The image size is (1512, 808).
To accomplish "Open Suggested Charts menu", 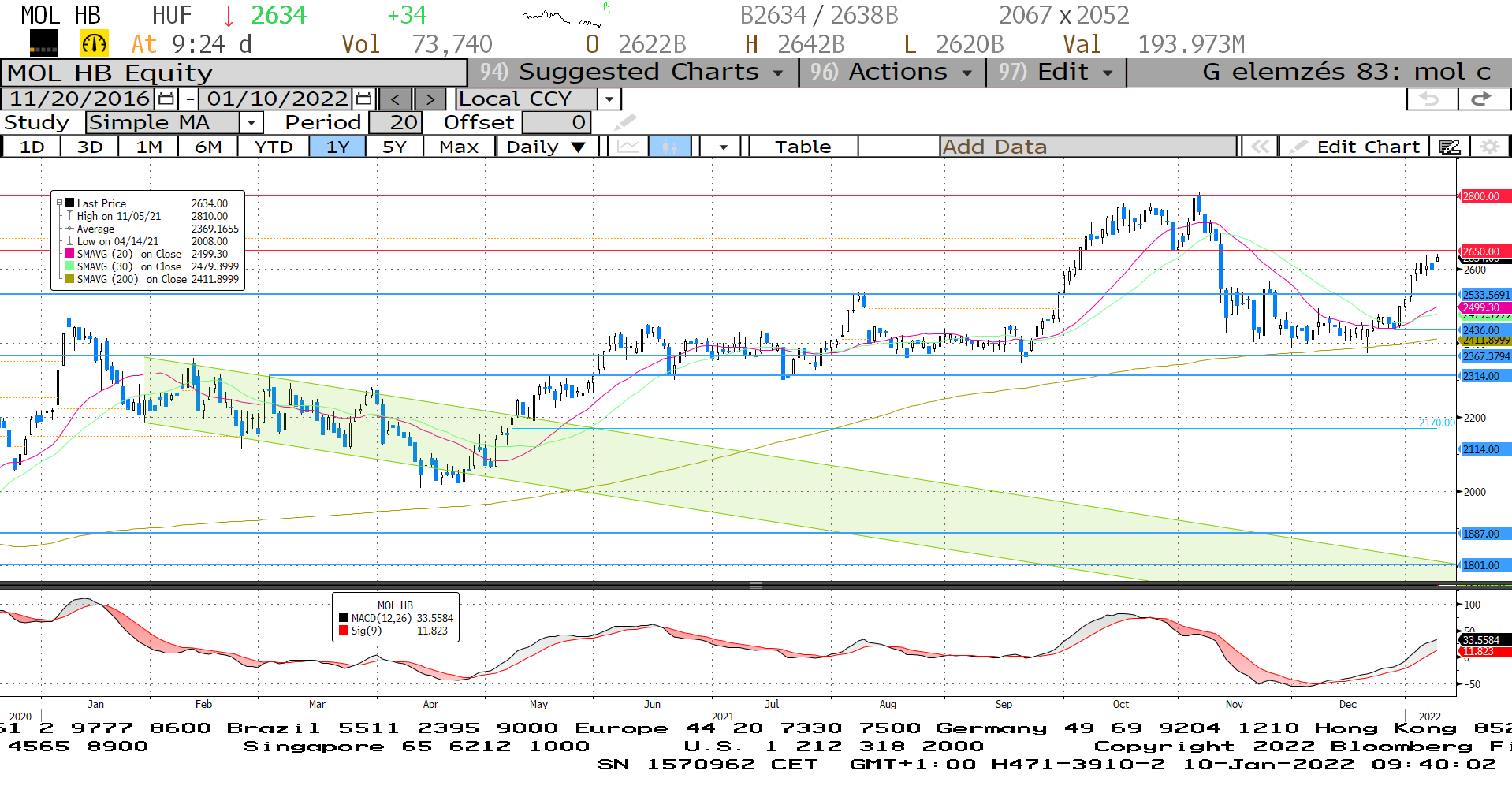I will coord(632,73).
